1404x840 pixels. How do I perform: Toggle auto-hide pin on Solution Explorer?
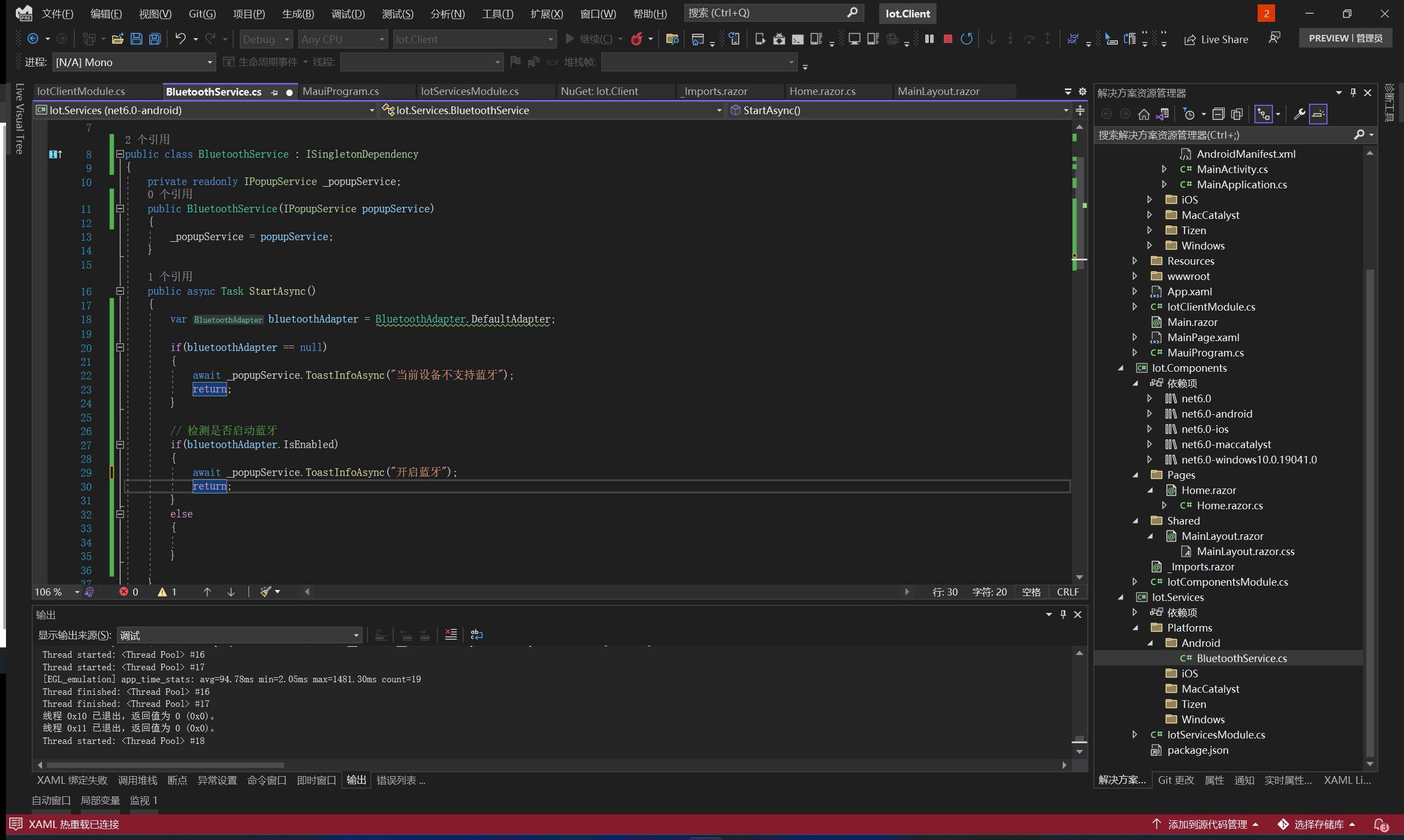(x=1353, y=93)
